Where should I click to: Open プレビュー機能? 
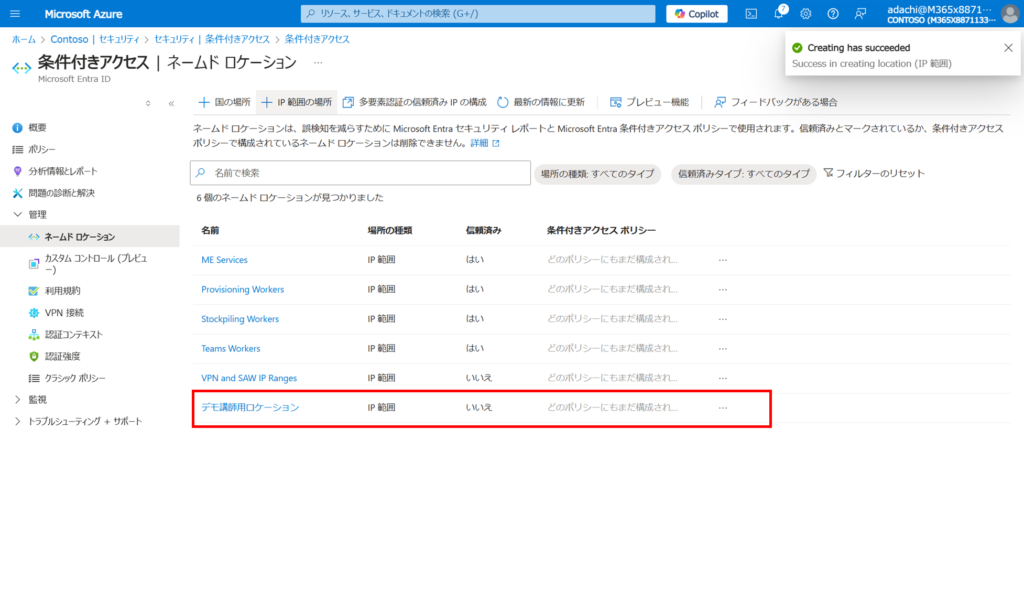tap(650, 102)
